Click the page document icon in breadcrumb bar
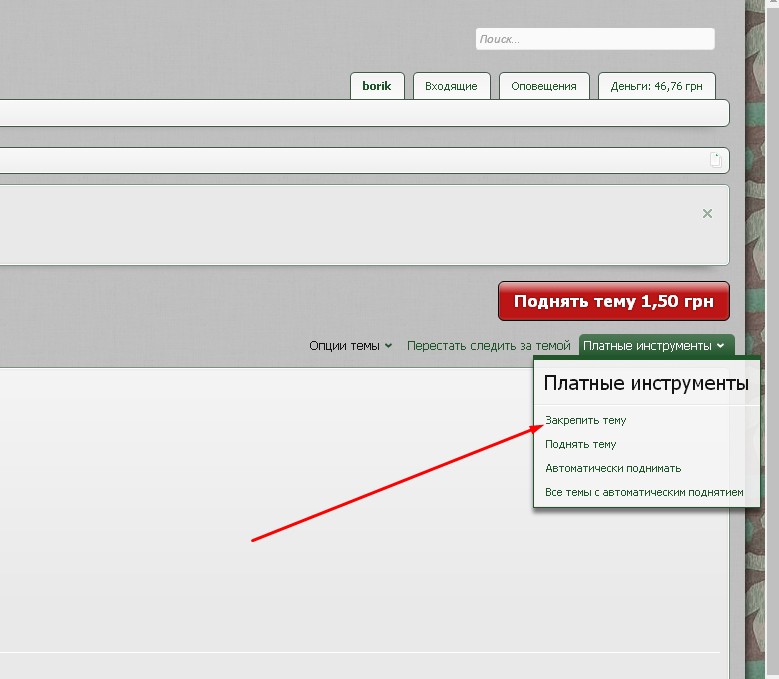Viewport: 779px width, 679px height. pos(715,160)
